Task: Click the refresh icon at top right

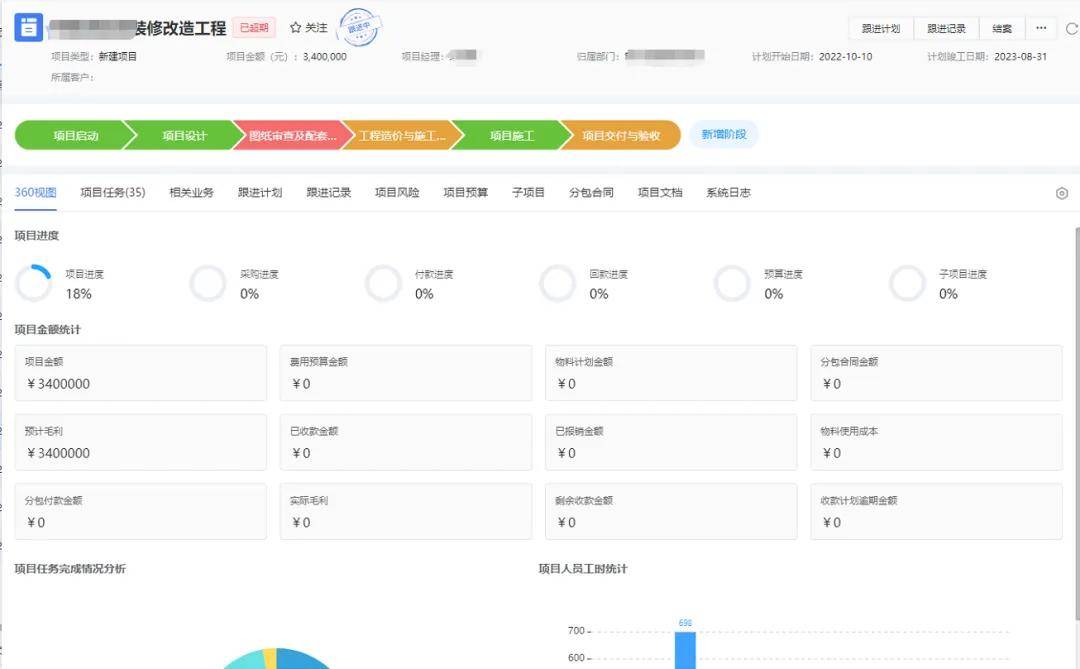Action: coord(1071,29)
